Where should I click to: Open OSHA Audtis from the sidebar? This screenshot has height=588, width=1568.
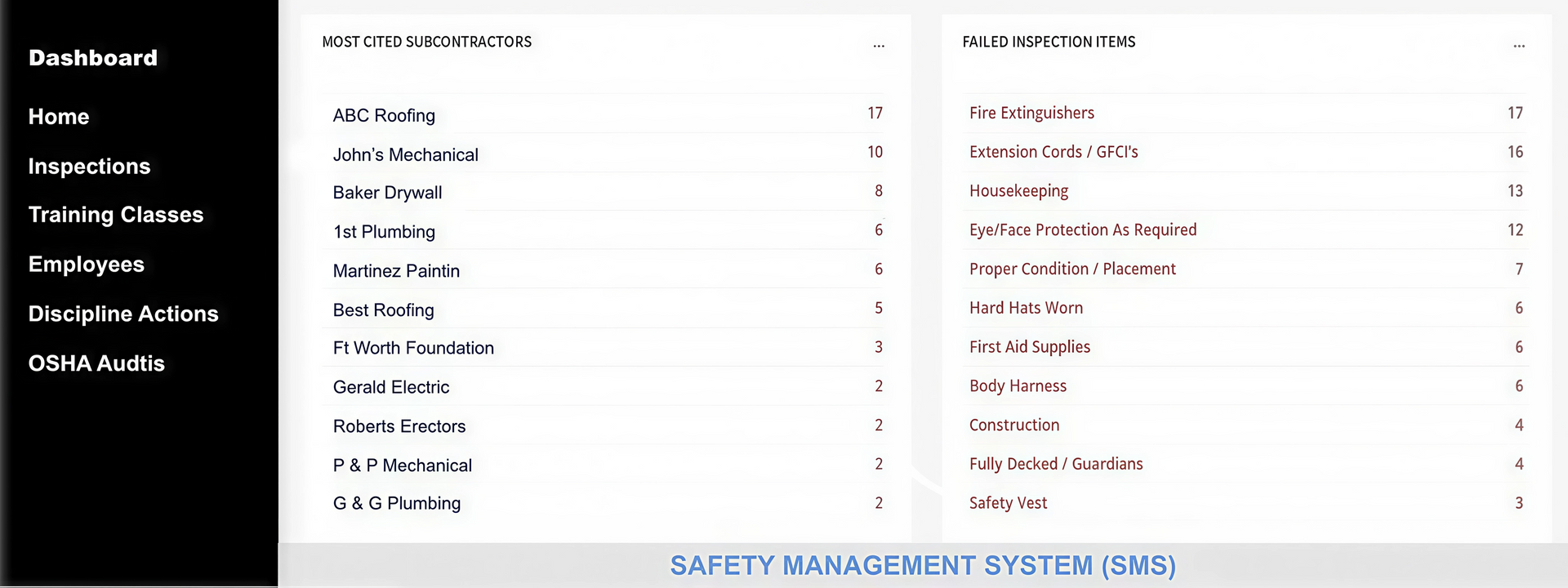tap(96, 363)
